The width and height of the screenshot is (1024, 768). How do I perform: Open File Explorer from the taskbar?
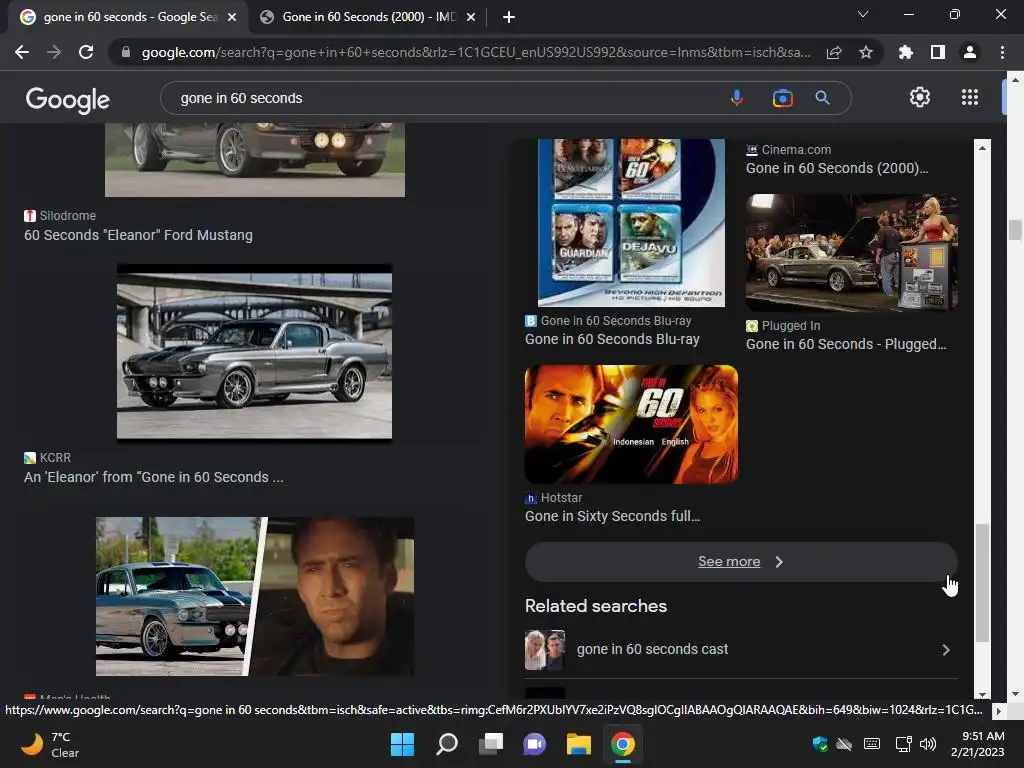click(579, 744)
